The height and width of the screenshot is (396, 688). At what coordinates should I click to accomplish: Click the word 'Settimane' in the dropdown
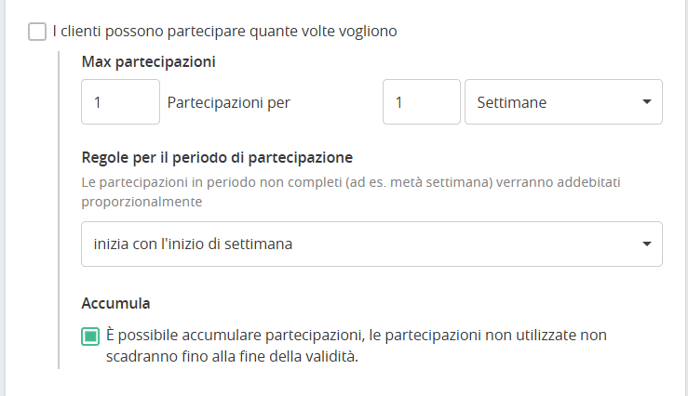pos(512,103)
